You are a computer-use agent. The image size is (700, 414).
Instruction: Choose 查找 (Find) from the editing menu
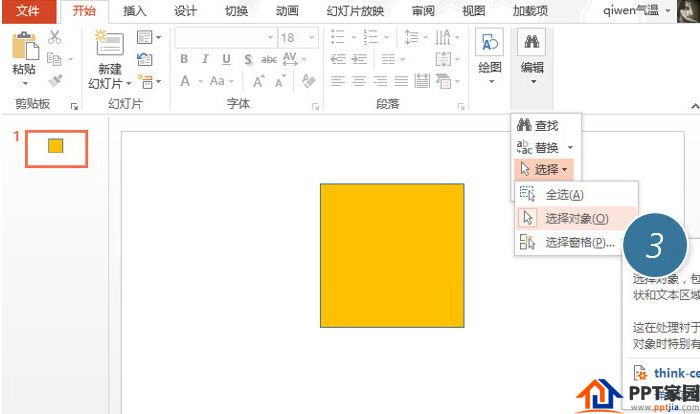[x=538, y=125]
